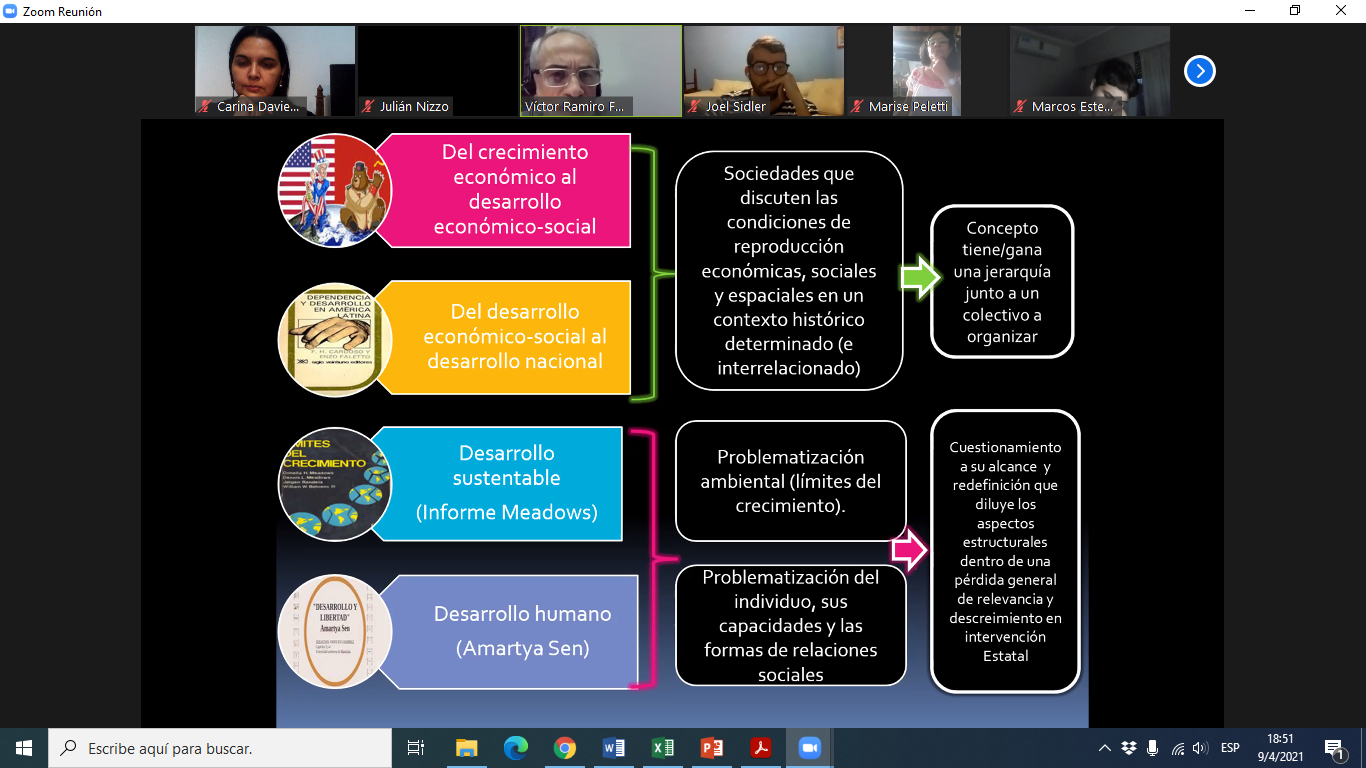The width and height of the screenshot is (1366, 768).
Task: Select Víctor Ramiro's video thumbnail
Action: click(x=601, y=70)
